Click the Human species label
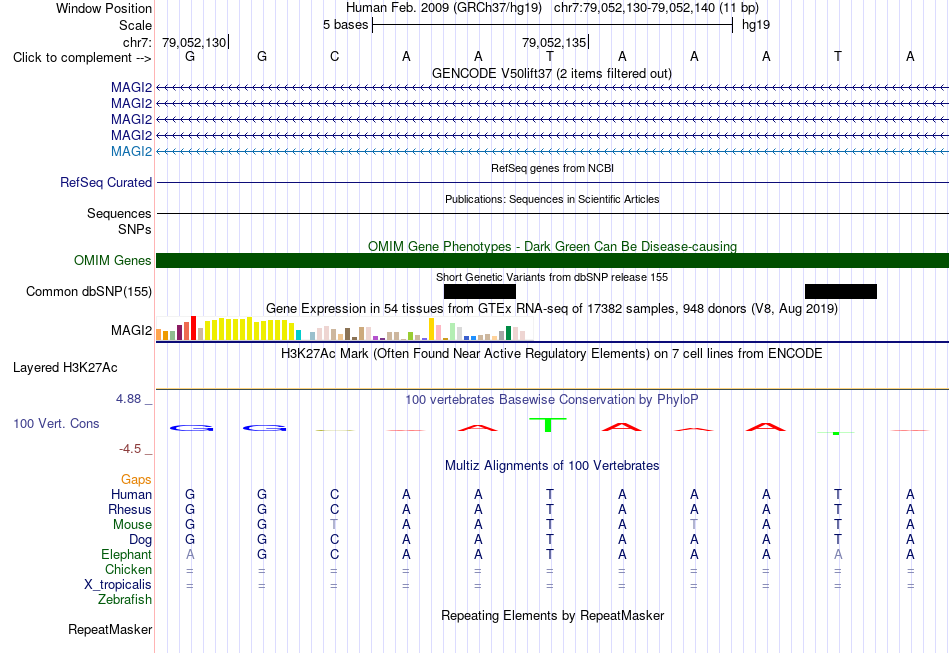The height and width of the screenshot is (653, 950). click(x=131, y=494)
